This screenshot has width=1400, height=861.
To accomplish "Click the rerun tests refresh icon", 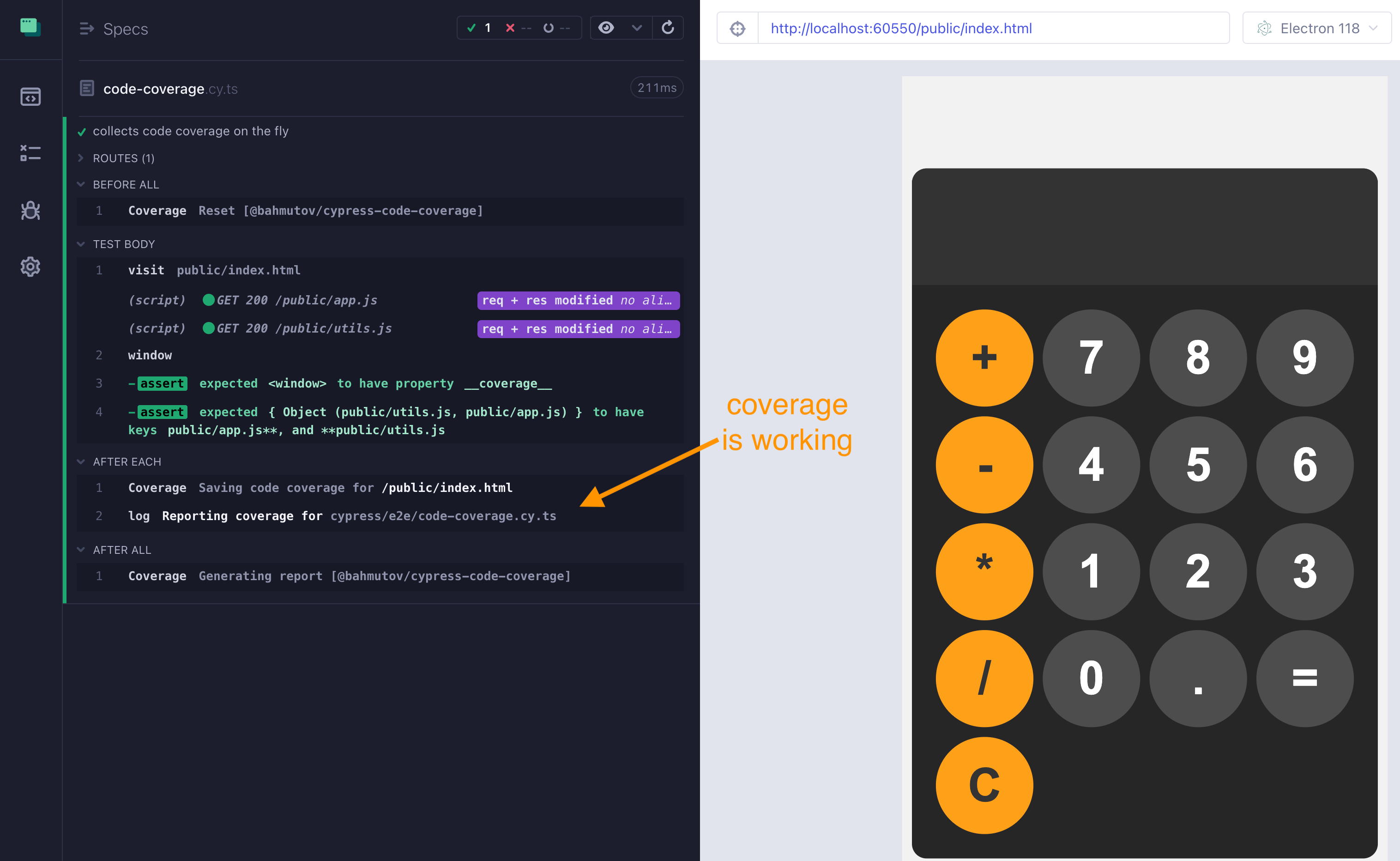I will point(668,27).
